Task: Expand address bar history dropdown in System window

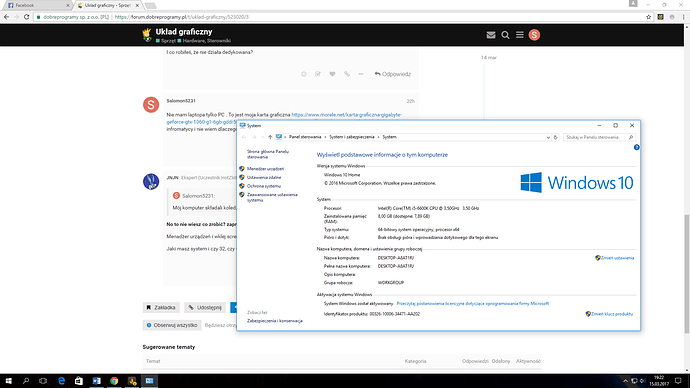Action: [x=548, y=137]
